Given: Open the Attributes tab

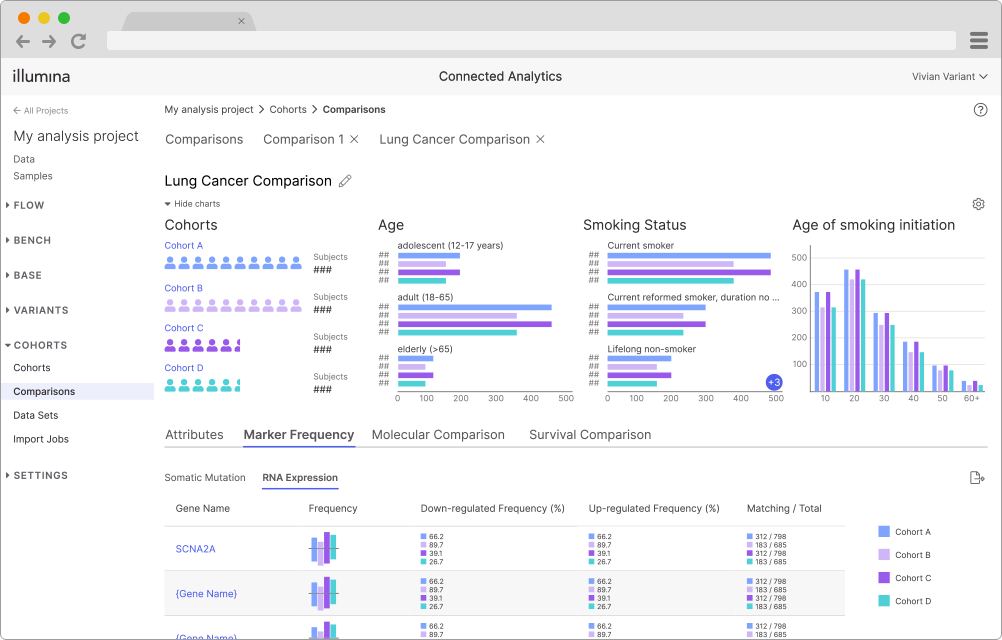Looking at the screenshot, I should click(194, 435).
